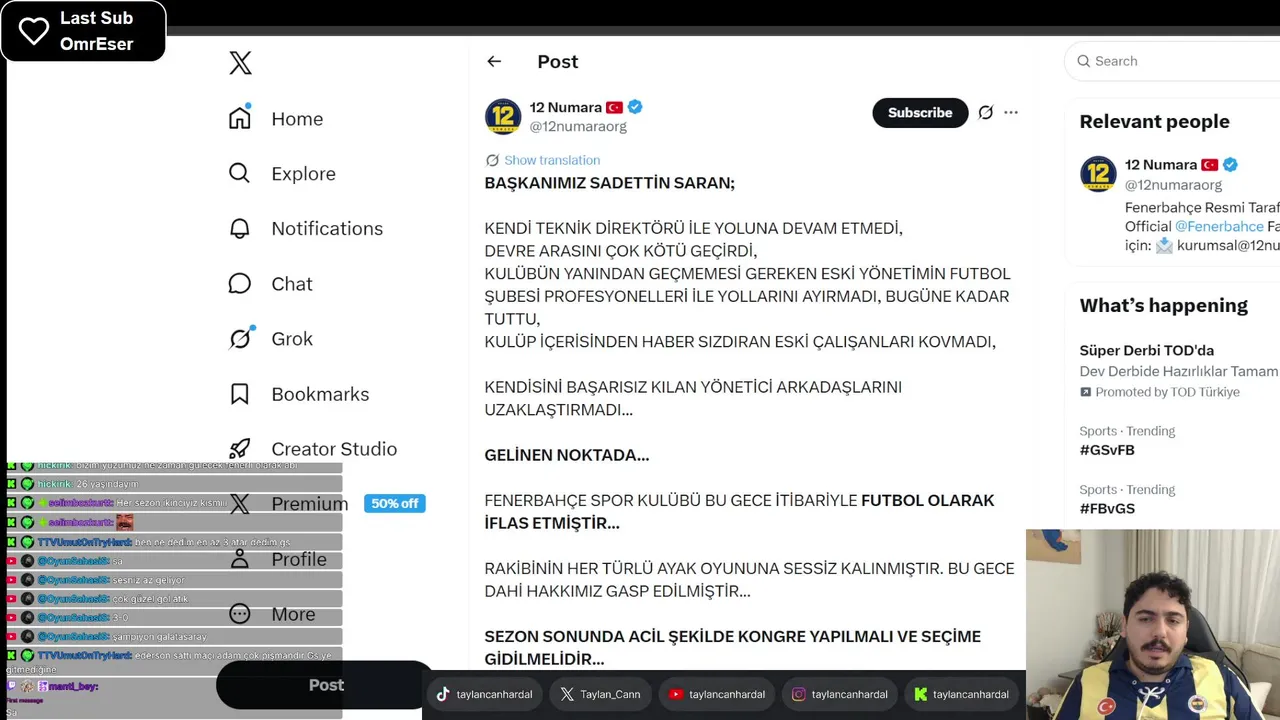Click the Instagram icon in overlay bar
The width and height of the screenshot is (1280, 720).
point(799,694)
